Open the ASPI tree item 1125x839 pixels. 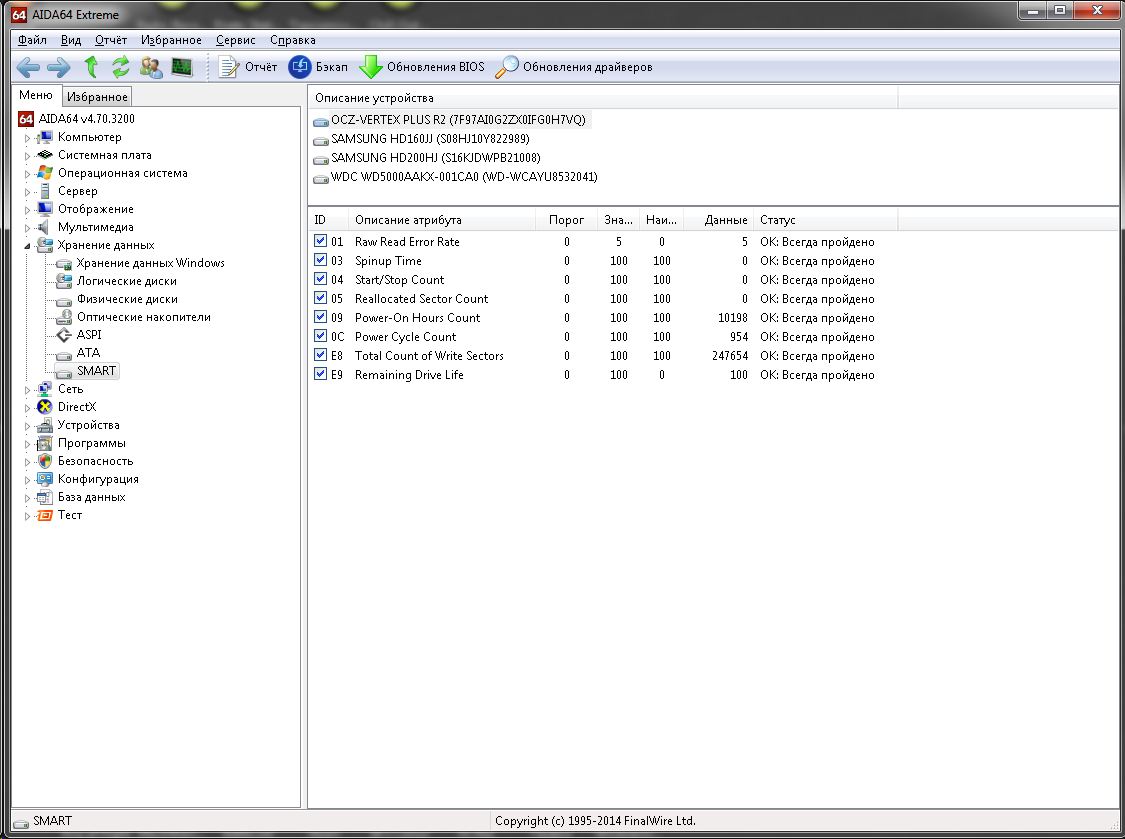89,334
